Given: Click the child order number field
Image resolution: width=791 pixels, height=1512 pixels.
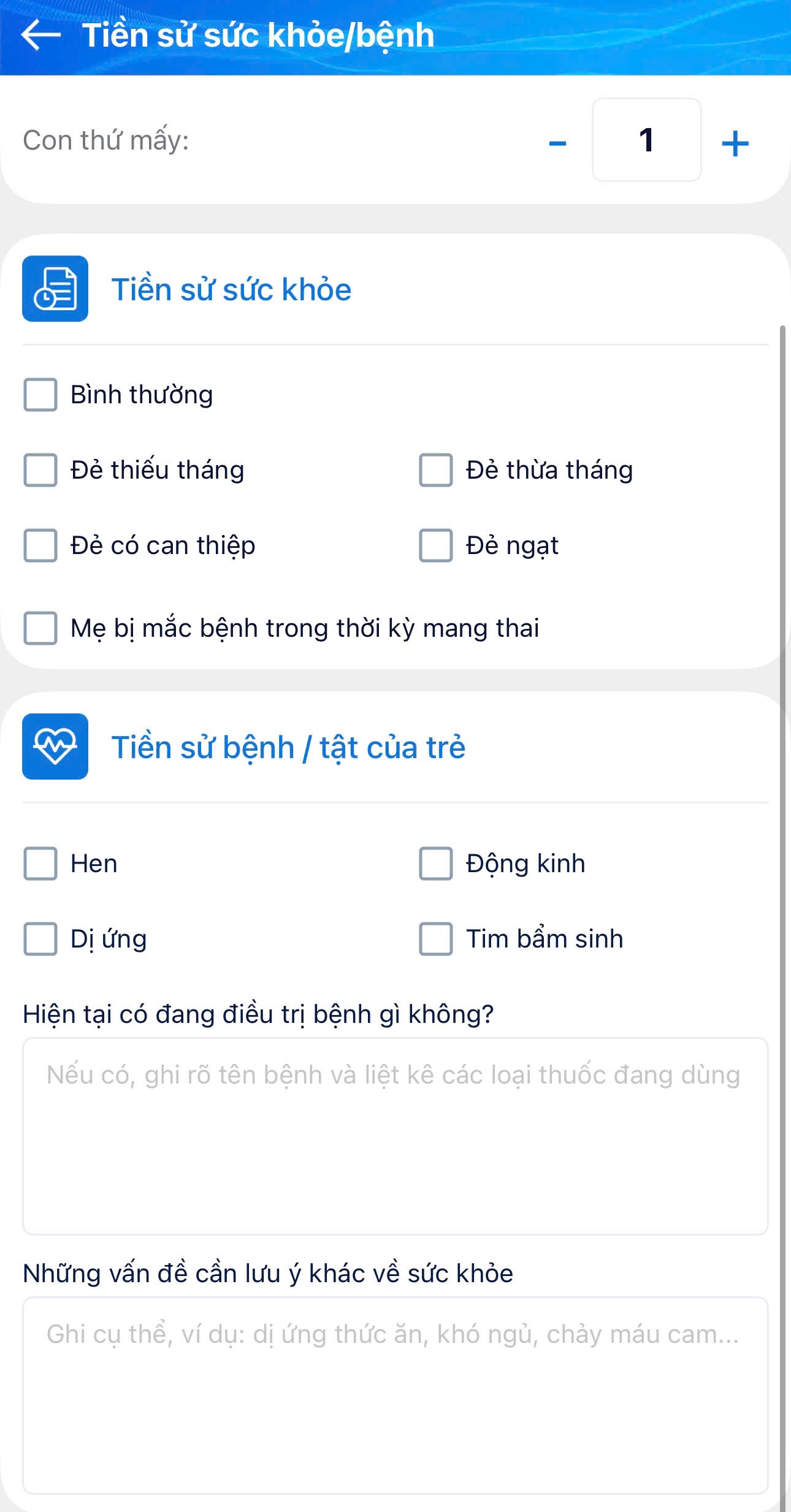Looking at the screenshot, I should click(646, 140).
